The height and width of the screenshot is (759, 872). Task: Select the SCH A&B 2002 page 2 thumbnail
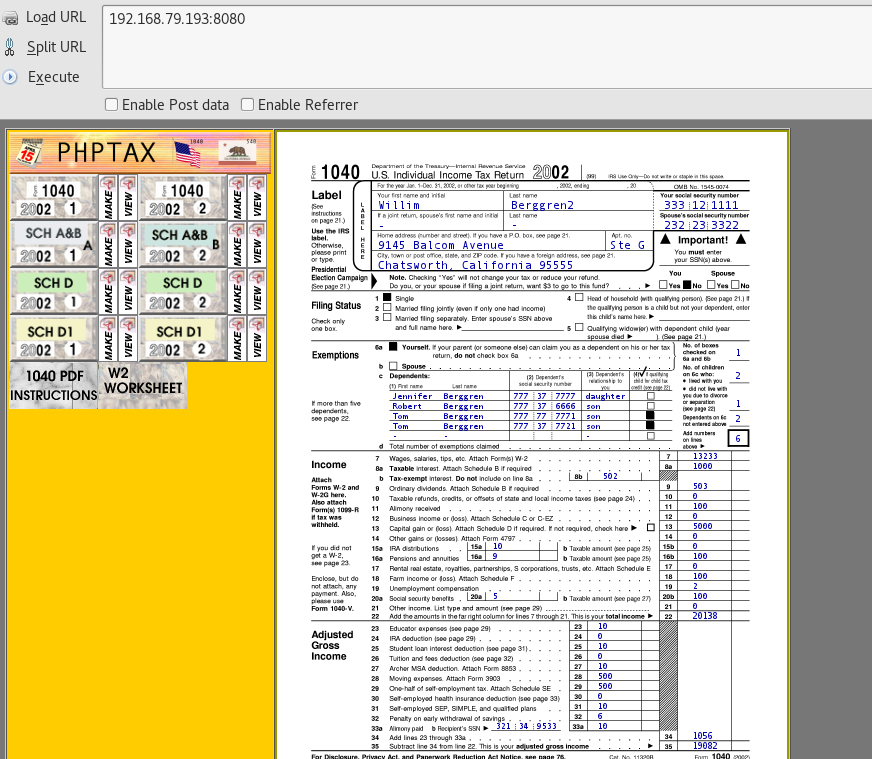pos(183,245)
